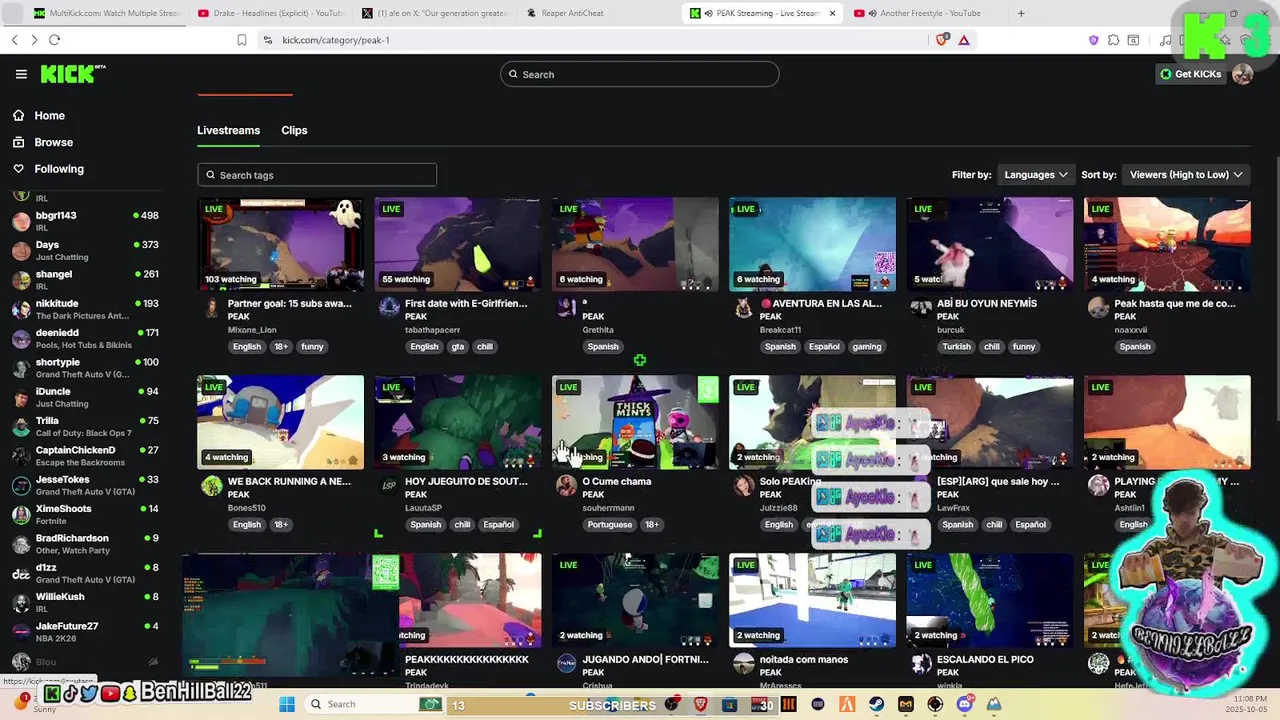Open Days channel in sidebar list
The image size is (1280, 720).
coord(85,250)
